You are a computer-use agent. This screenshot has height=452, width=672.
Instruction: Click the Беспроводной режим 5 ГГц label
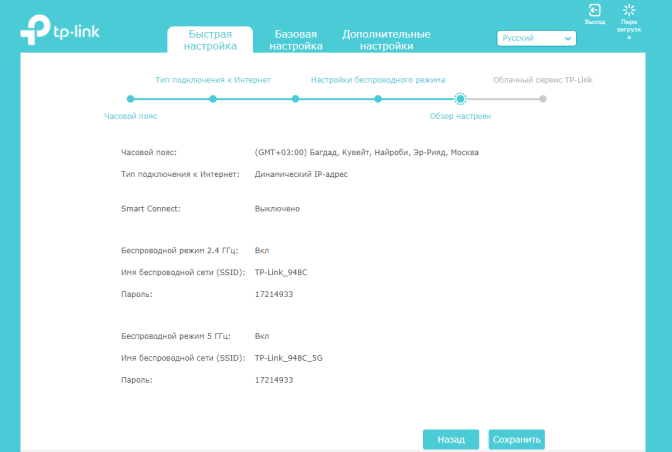[176, 336]
